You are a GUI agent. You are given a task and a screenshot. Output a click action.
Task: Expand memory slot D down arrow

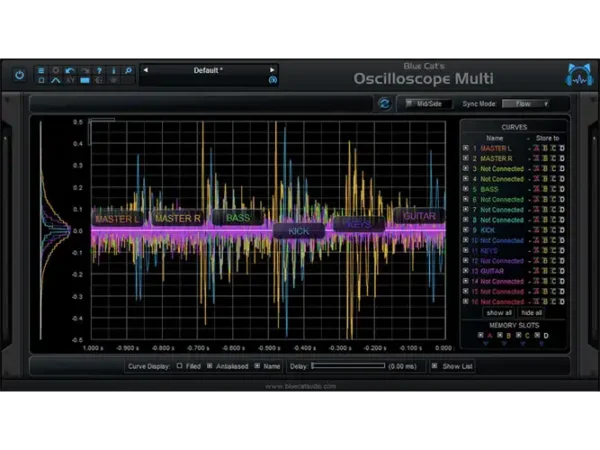(x=541, y=344)
